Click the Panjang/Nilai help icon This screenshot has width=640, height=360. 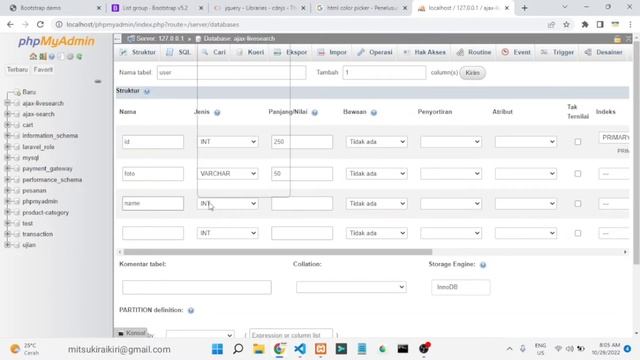[x=315, y=112]
